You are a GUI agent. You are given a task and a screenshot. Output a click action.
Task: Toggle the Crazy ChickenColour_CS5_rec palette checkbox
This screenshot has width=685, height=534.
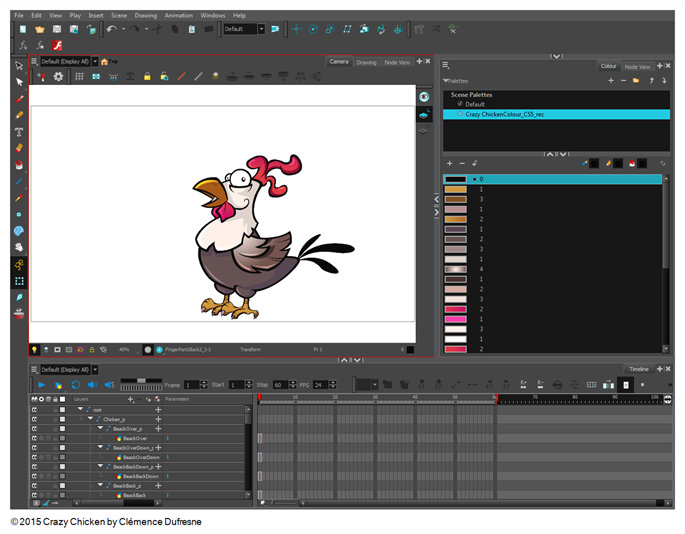(x=460, y=114)
